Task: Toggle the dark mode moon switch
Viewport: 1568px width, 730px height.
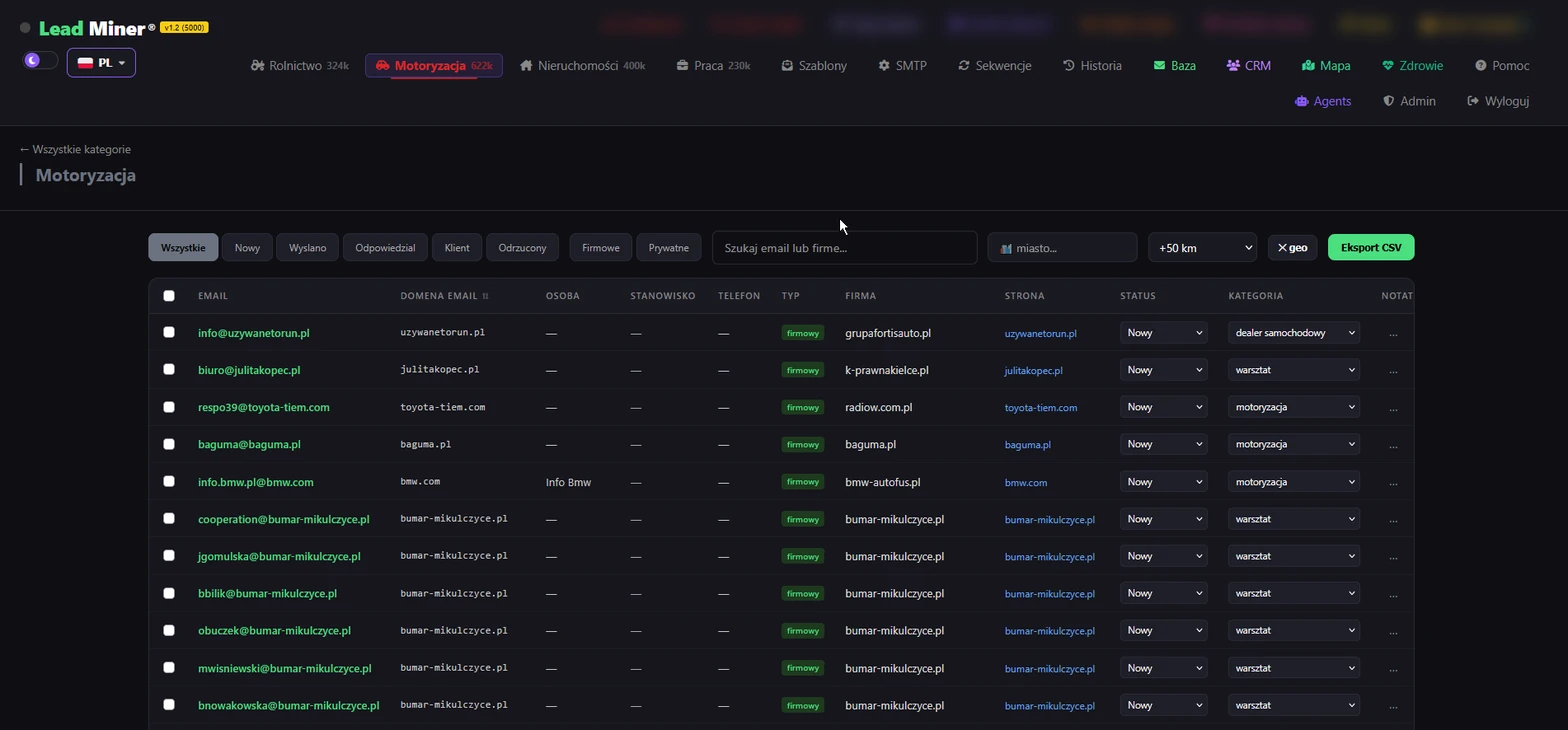Action: 41,61
